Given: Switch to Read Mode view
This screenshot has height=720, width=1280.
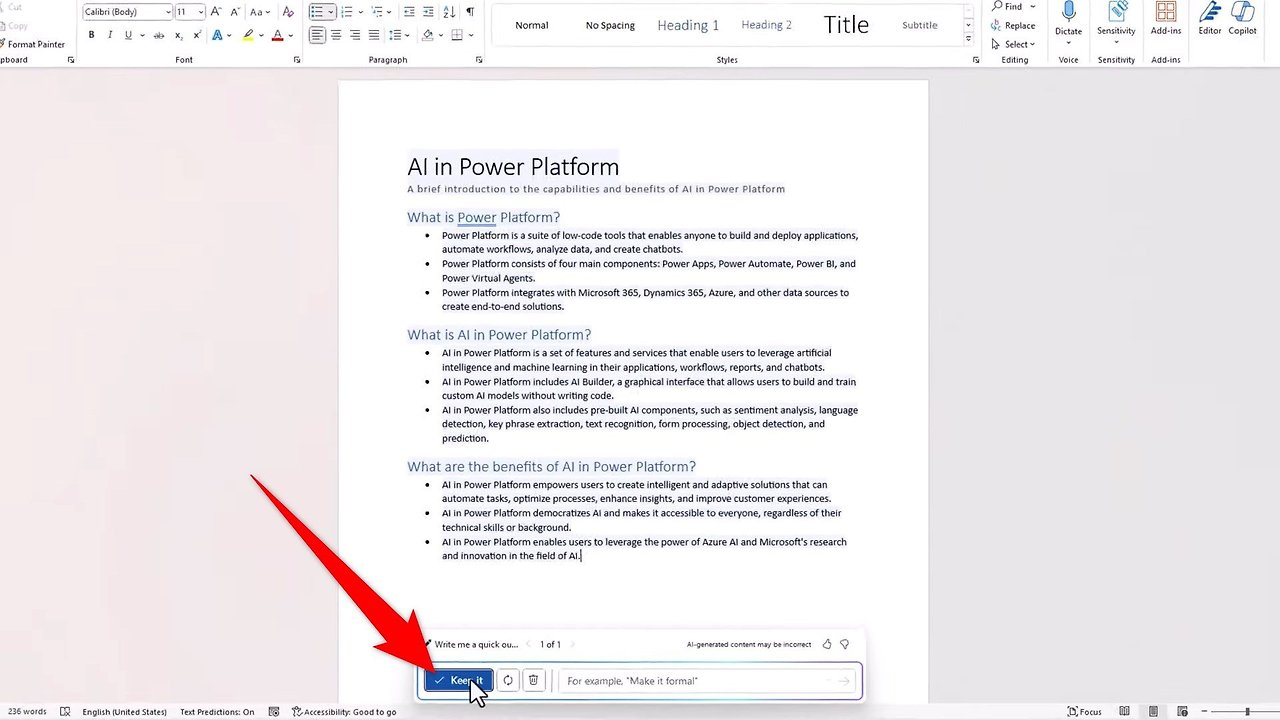Looking at the screenshot, I should point(1125,712).
